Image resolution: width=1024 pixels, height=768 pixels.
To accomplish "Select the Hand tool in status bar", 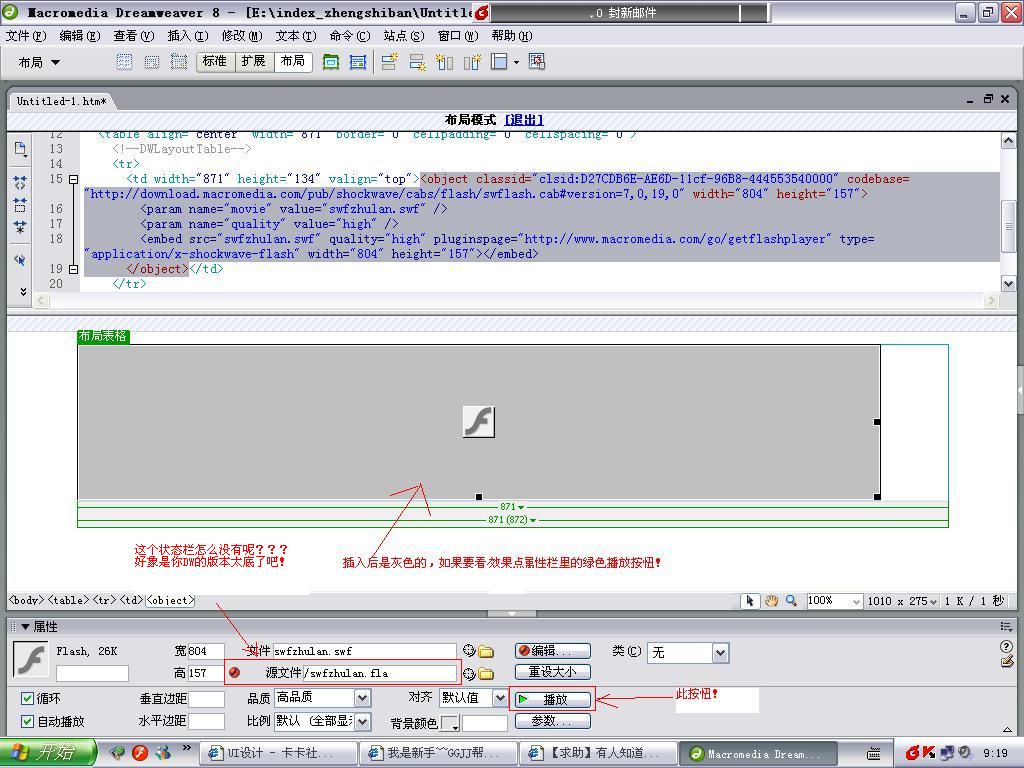I will 771,601.
